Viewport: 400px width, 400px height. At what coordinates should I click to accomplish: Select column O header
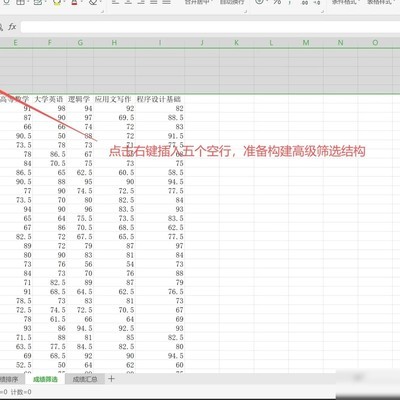[375, 43]
